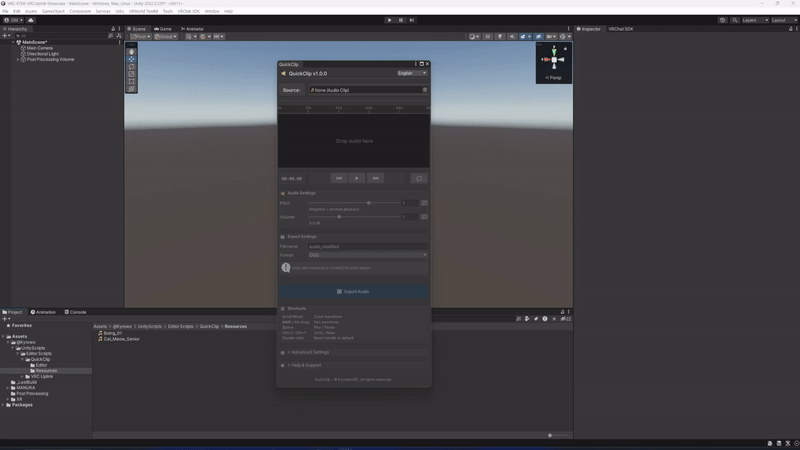Open Scene view options kebab menu
The image size is (800, 450).
click(568, 29)
